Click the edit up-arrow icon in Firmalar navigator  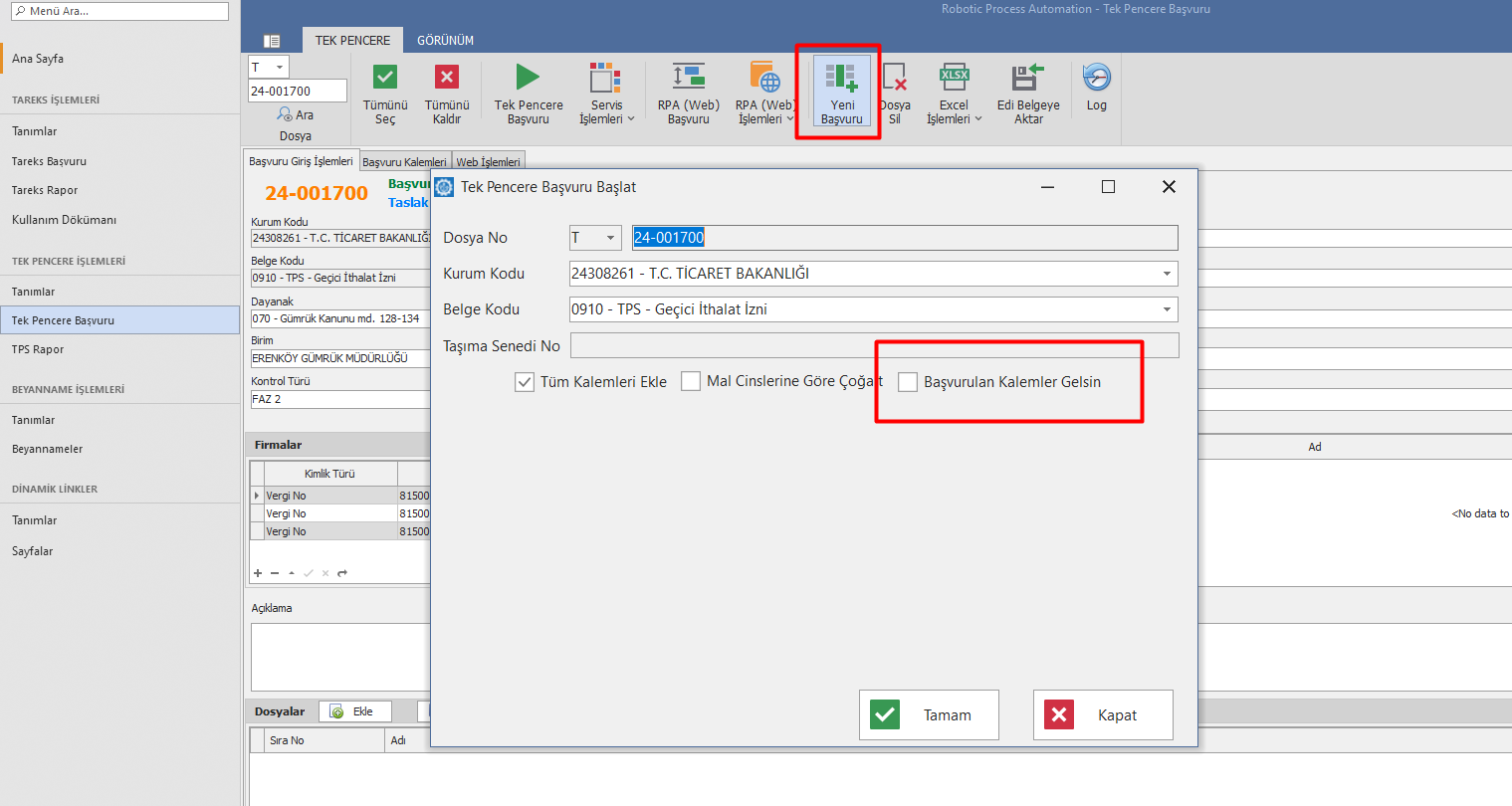pos(292,573)
